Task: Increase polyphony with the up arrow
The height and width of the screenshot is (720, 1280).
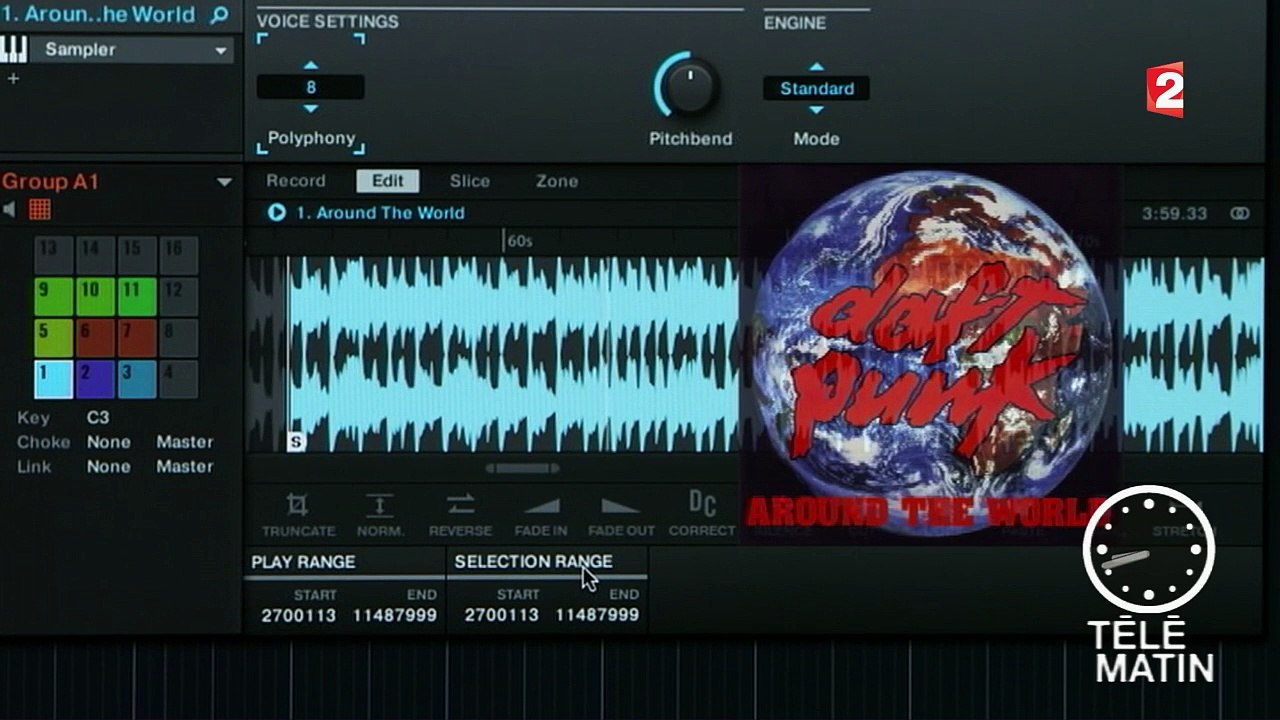Action: point(310,66)
